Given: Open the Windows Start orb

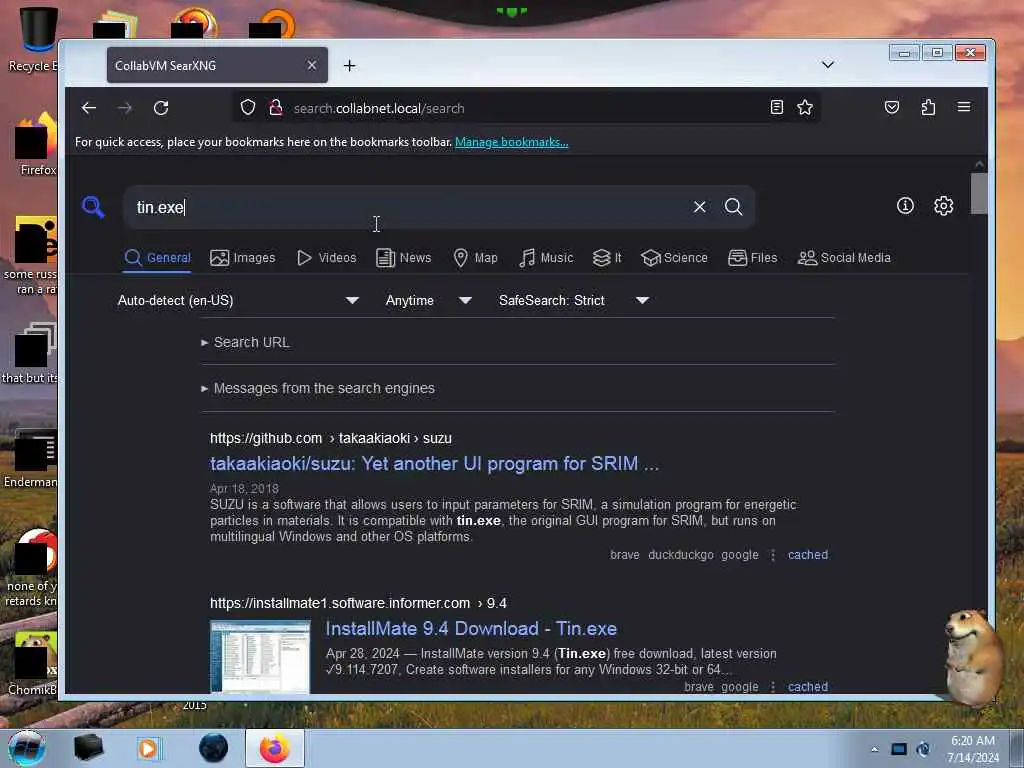Looking at the screenshot, I should point(27,748).
